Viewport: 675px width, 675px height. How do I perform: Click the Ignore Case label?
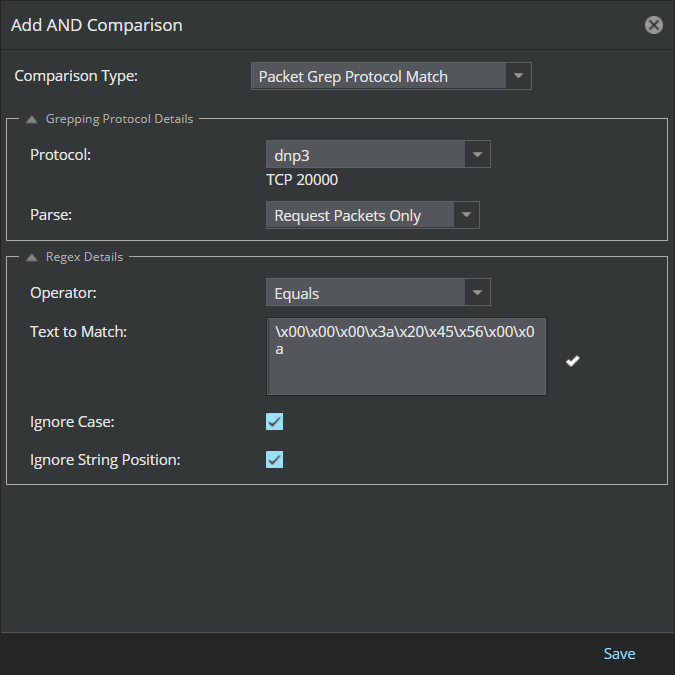point(72,422)
